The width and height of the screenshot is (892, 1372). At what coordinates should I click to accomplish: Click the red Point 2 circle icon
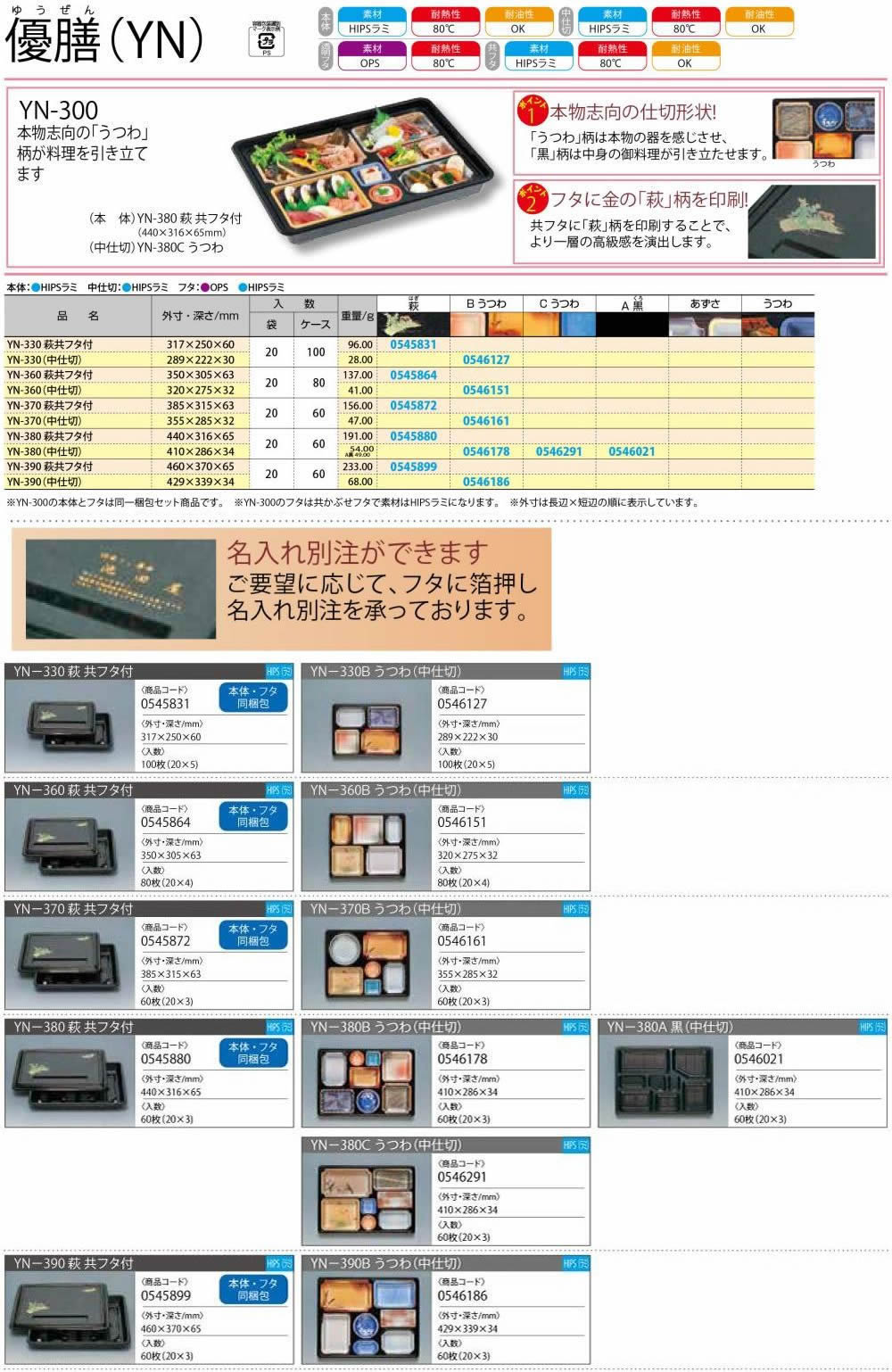[x=532, y=198]
